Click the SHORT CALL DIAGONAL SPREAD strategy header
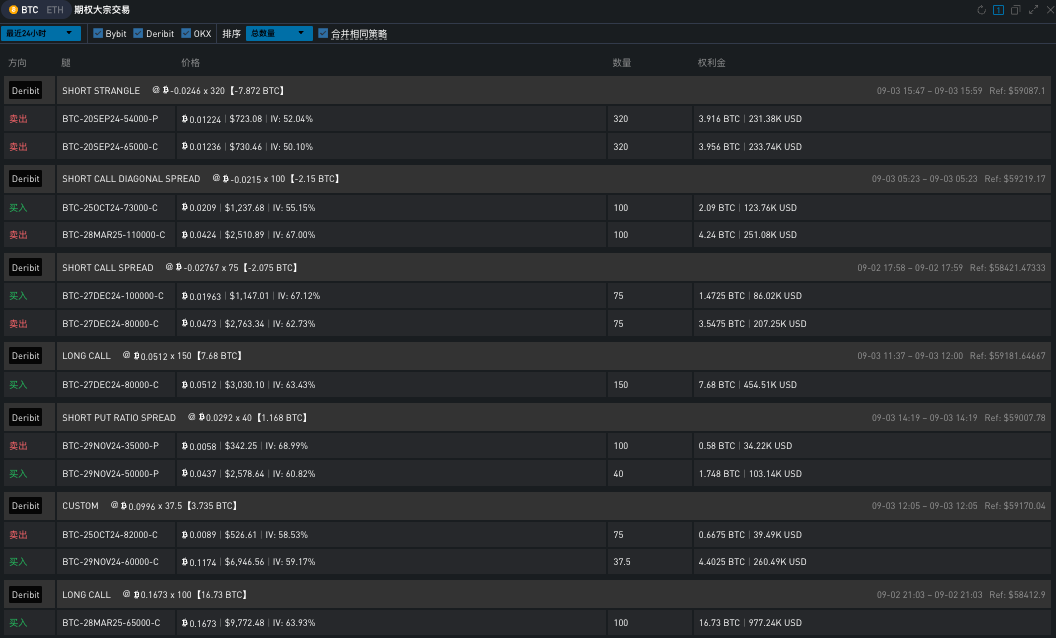The image size is (1056, 638). 131,179
